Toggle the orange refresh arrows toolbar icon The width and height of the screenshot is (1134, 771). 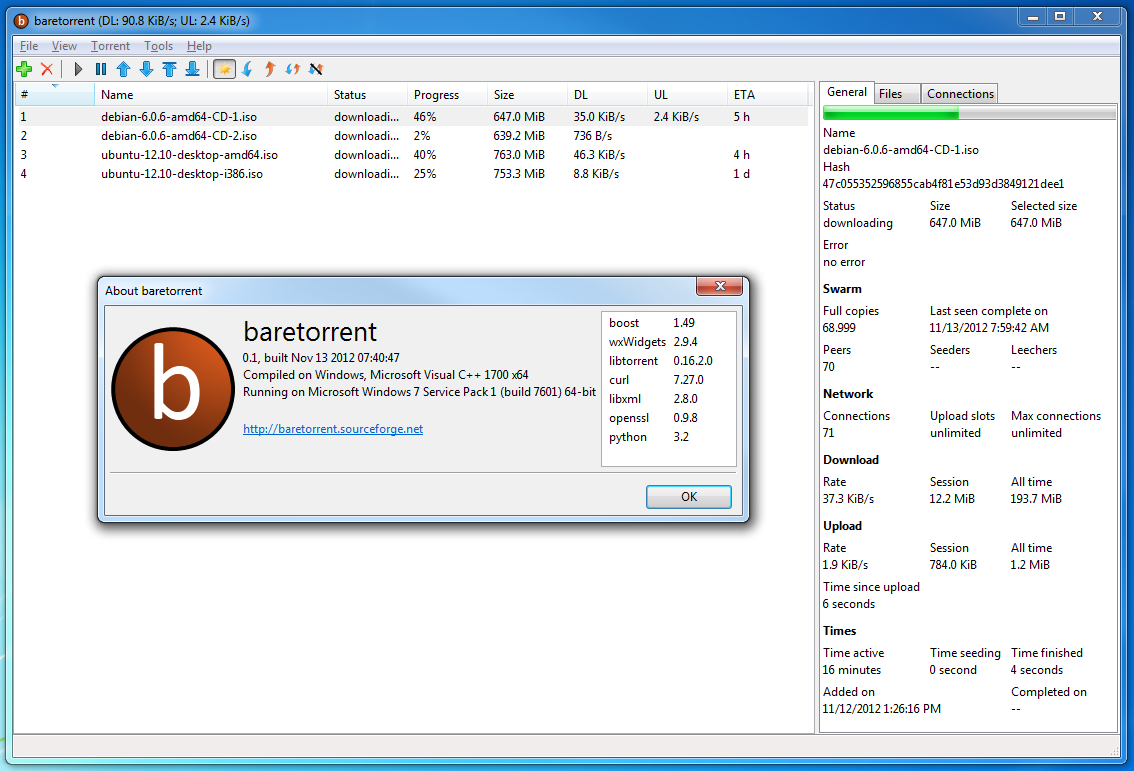click(x=291, y=69)
